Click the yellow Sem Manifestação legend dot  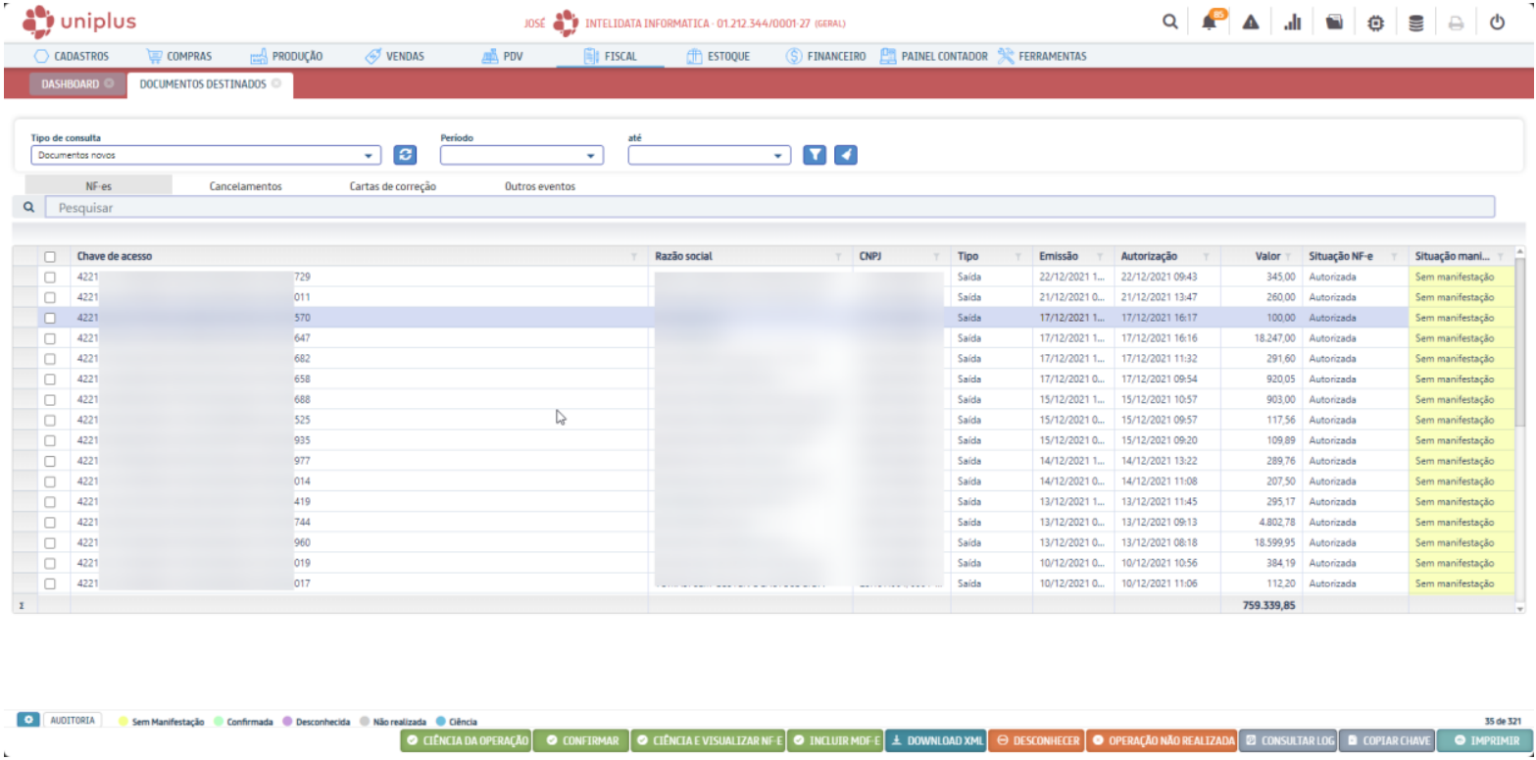tap(123, 721)
